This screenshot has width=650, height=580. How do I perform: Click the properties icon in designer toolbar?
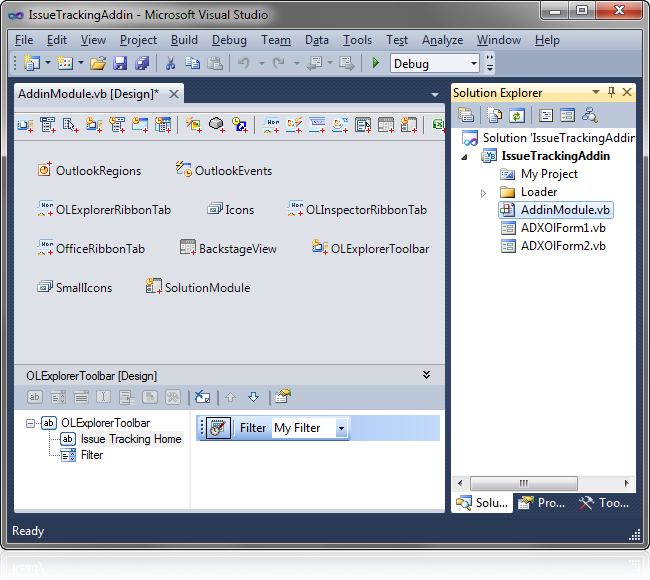click(x=283, y=397)
